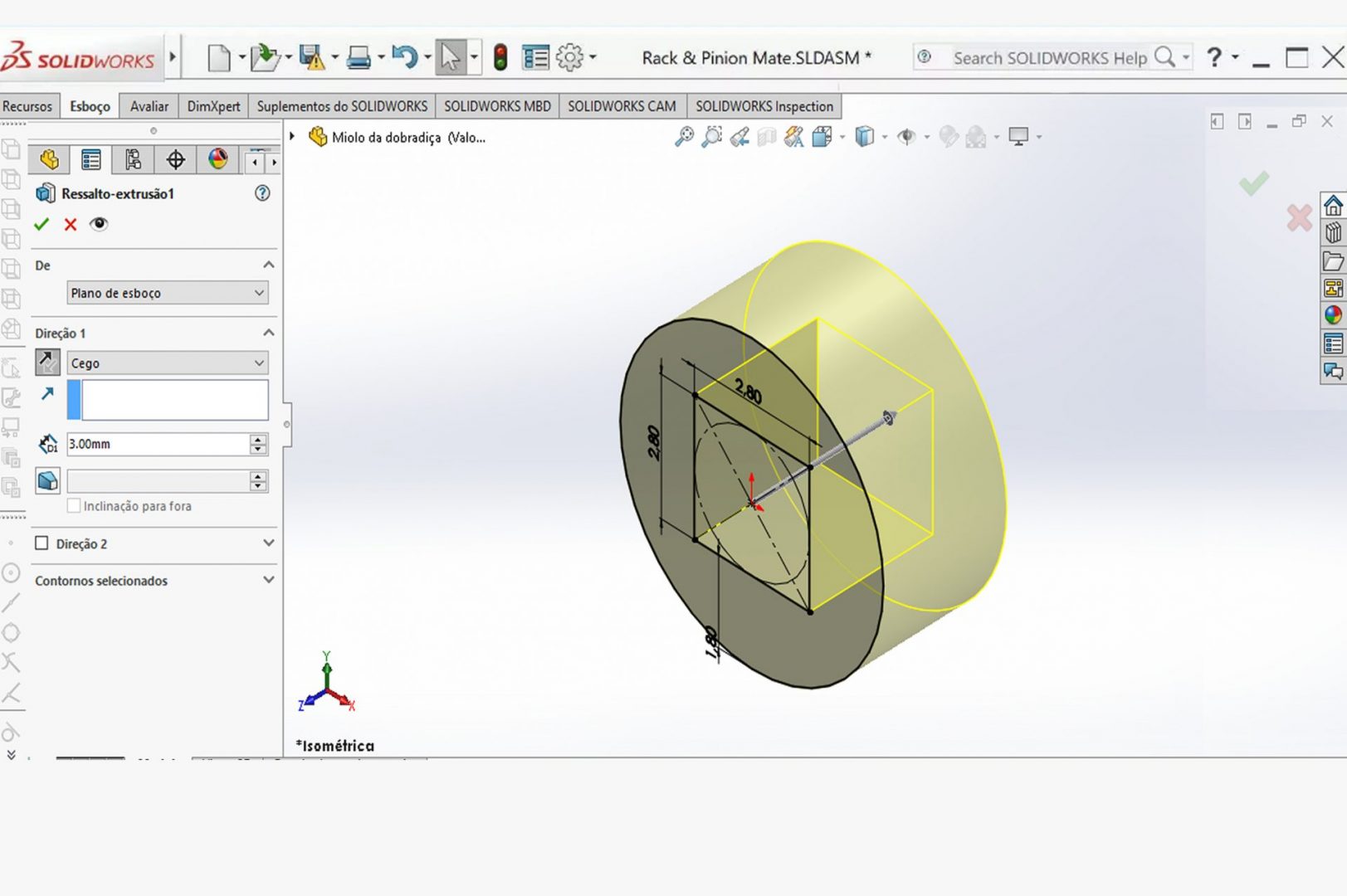The height and width of the screenshot is (896, 1347).
Task: Open the SOLIDWORKS CAM tab
Action: pos(621,106)
